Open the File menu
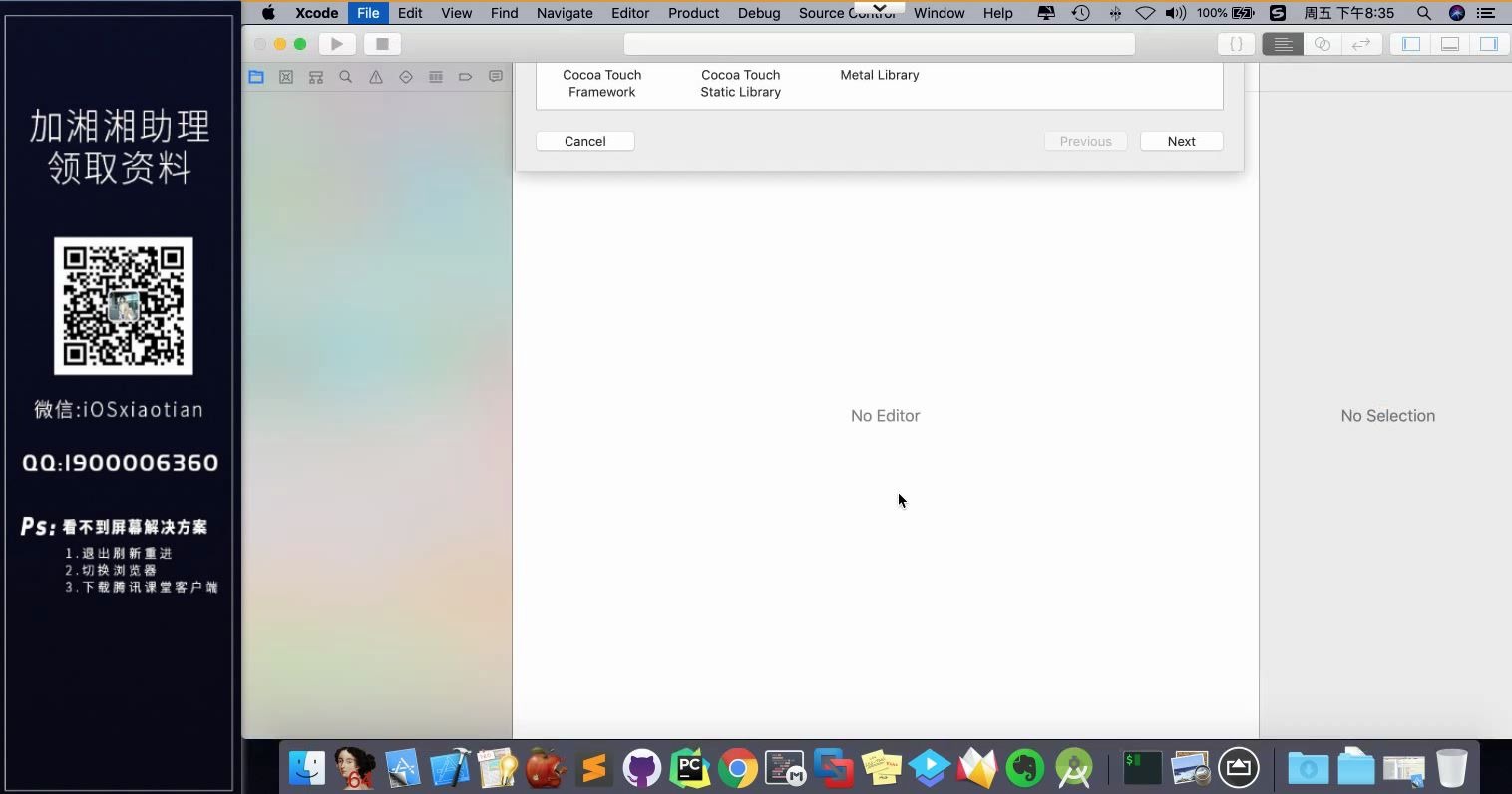The height and width of the screenshot is (794, 1512). click(x=368, y=13)
